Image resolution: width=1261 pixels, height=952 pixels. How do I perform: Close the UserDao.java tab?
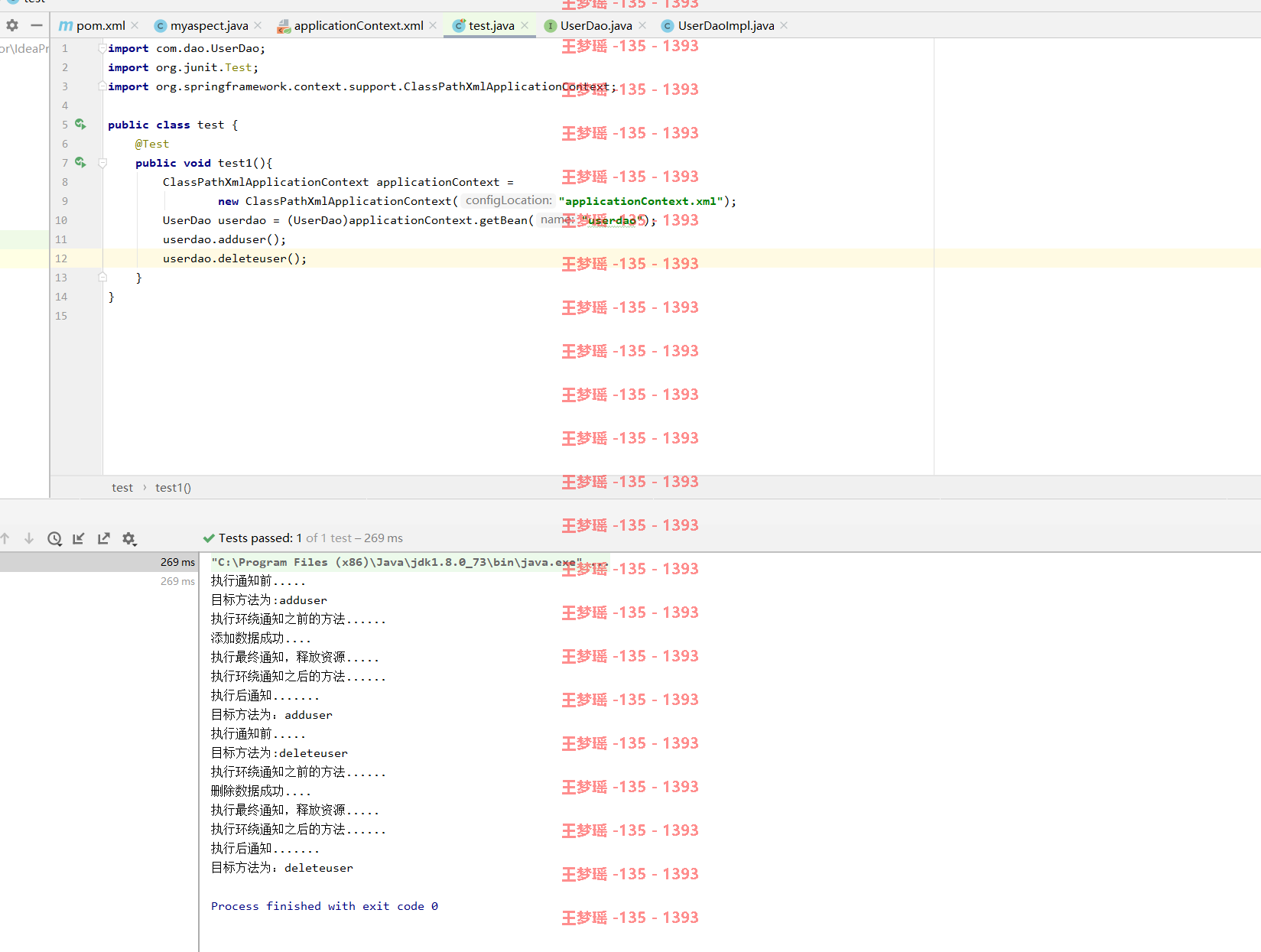(642, 25)
